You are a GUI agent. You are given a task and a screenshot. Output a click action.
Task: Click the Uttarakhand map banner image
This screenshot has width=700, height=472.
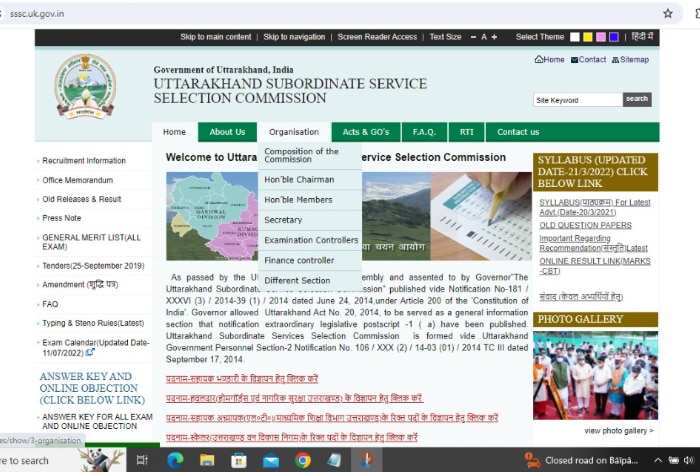212,216
